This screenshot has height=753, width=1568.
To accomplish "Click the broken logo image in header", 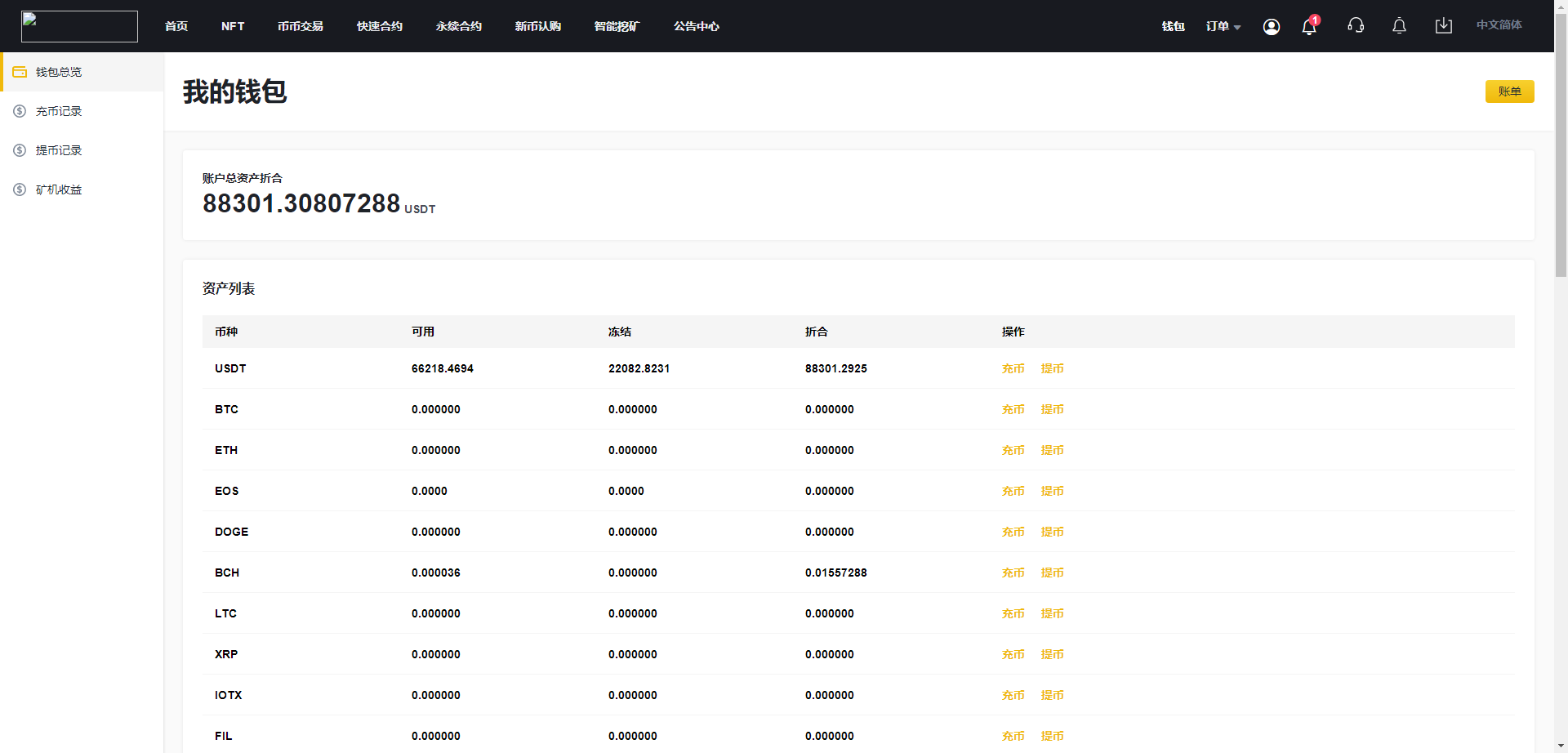I will (x=79, y=26).
